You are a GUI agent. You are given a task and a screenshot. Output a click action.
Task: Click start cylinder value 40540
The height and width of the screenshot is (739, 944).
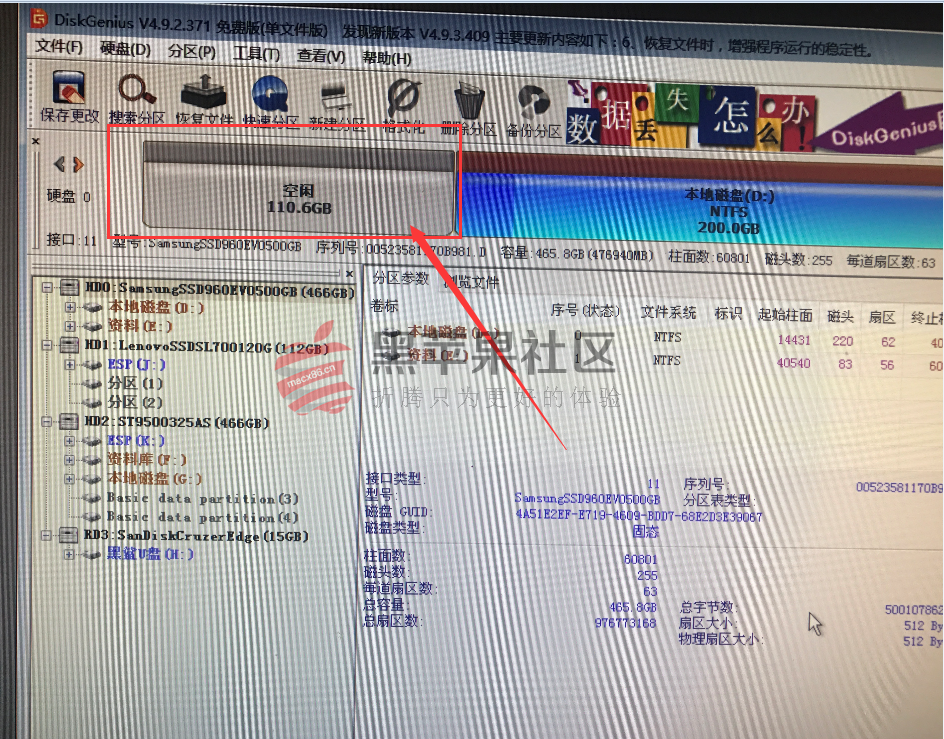click(x=793, y=363)
